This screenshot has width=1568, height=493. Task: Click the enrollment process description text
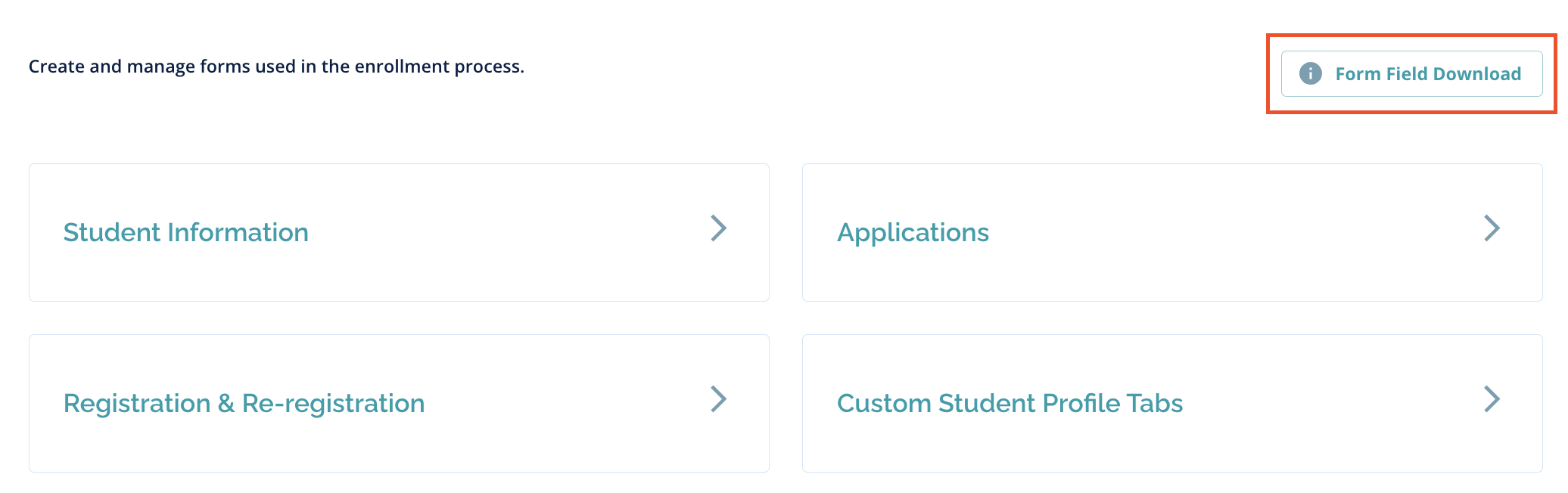coord(276,67)
